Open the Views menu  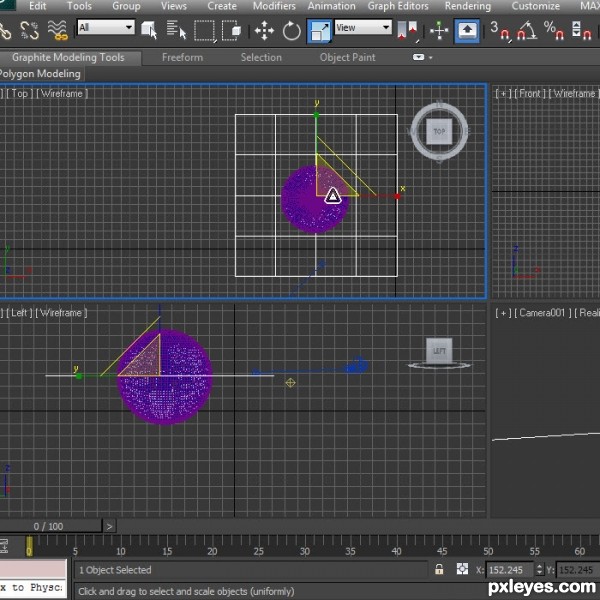click(x=174, y=6)
